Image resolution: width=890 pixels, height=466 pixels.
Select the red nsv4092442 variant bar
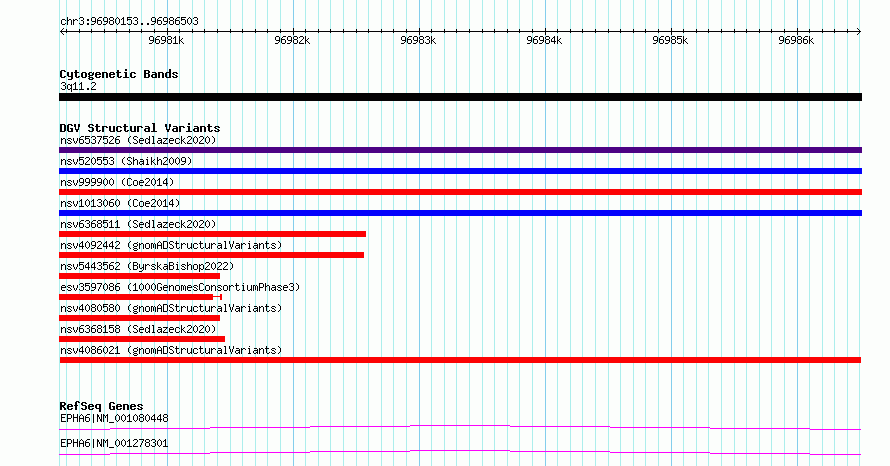pyautogui.click(x=211, y=255)
